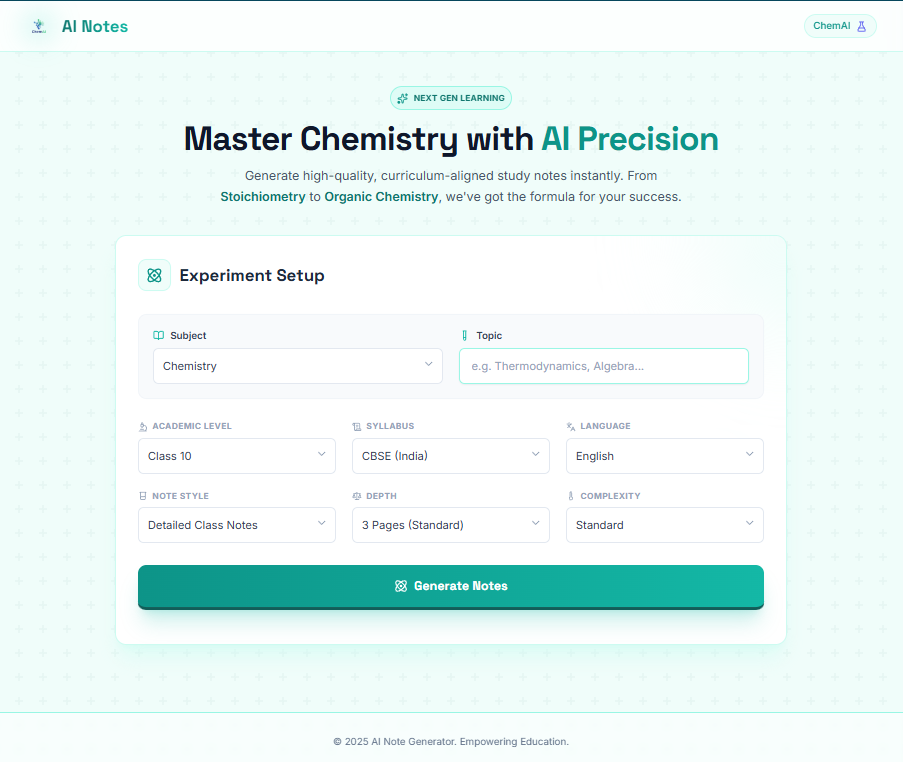Click inside the Topic input field

(x=603, y=366)
